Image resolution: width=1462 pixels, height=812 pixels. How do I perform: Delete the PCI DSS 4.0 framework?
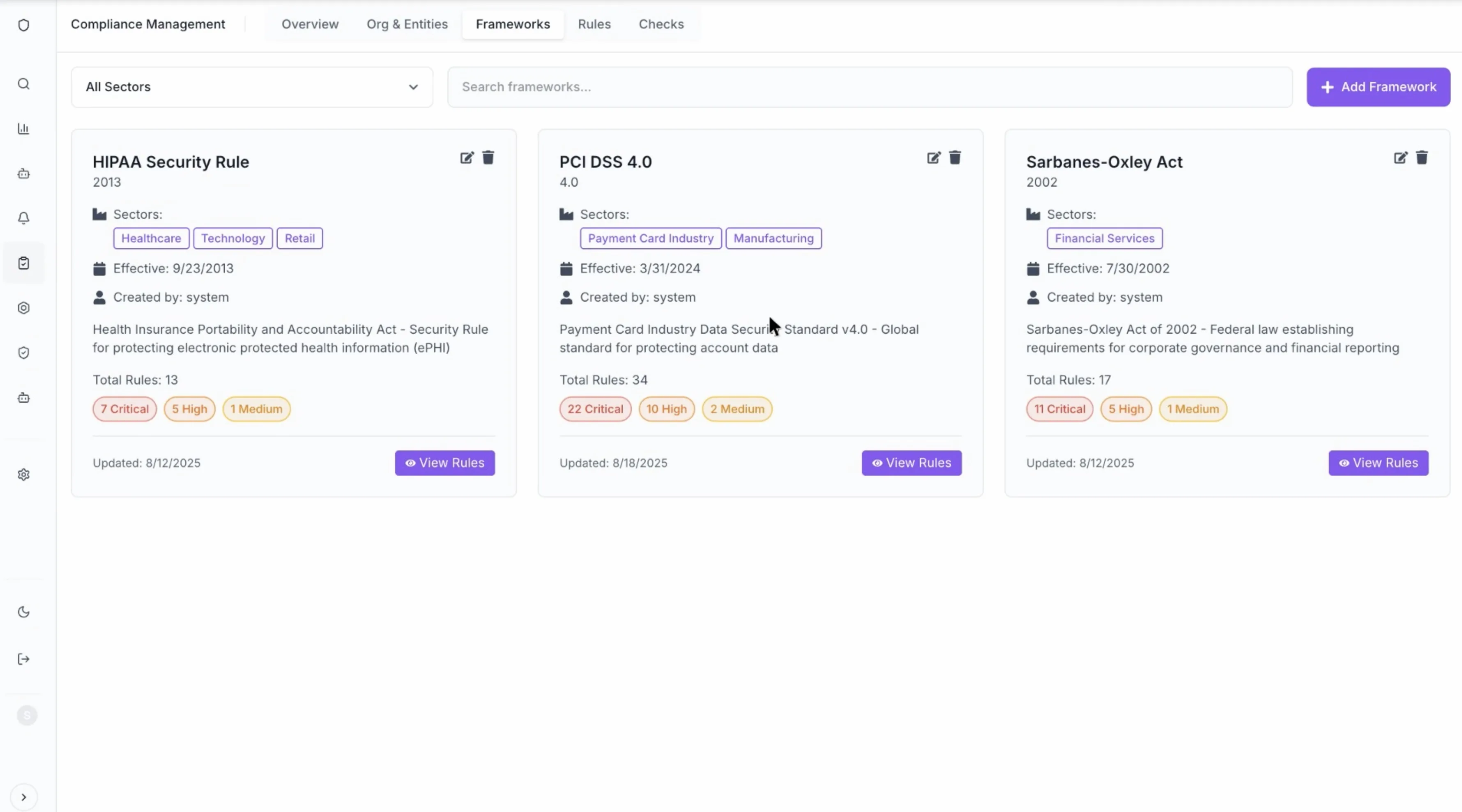pyautogui.click(x=955, y=157)
